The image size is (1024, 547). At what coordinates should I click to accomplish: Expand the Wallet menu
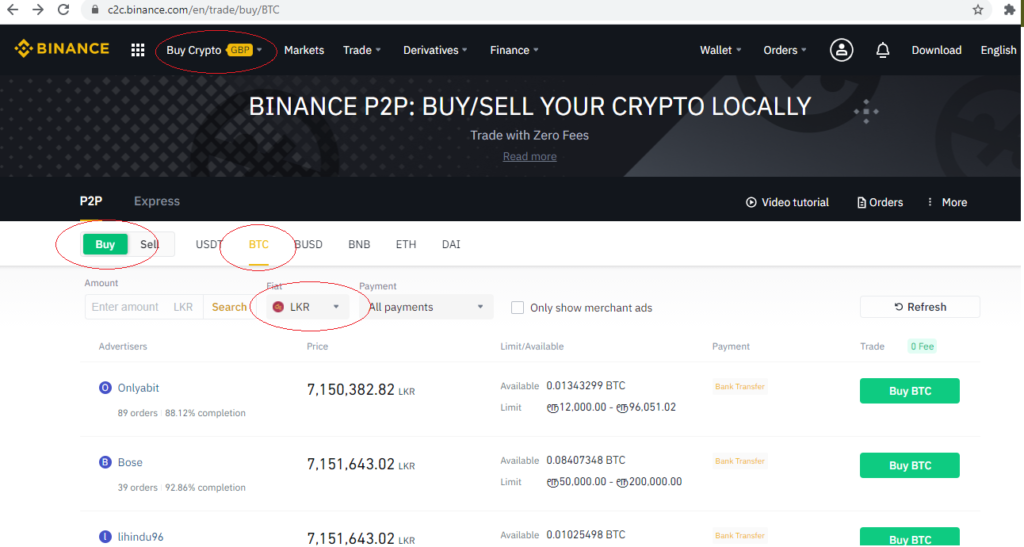720,50
